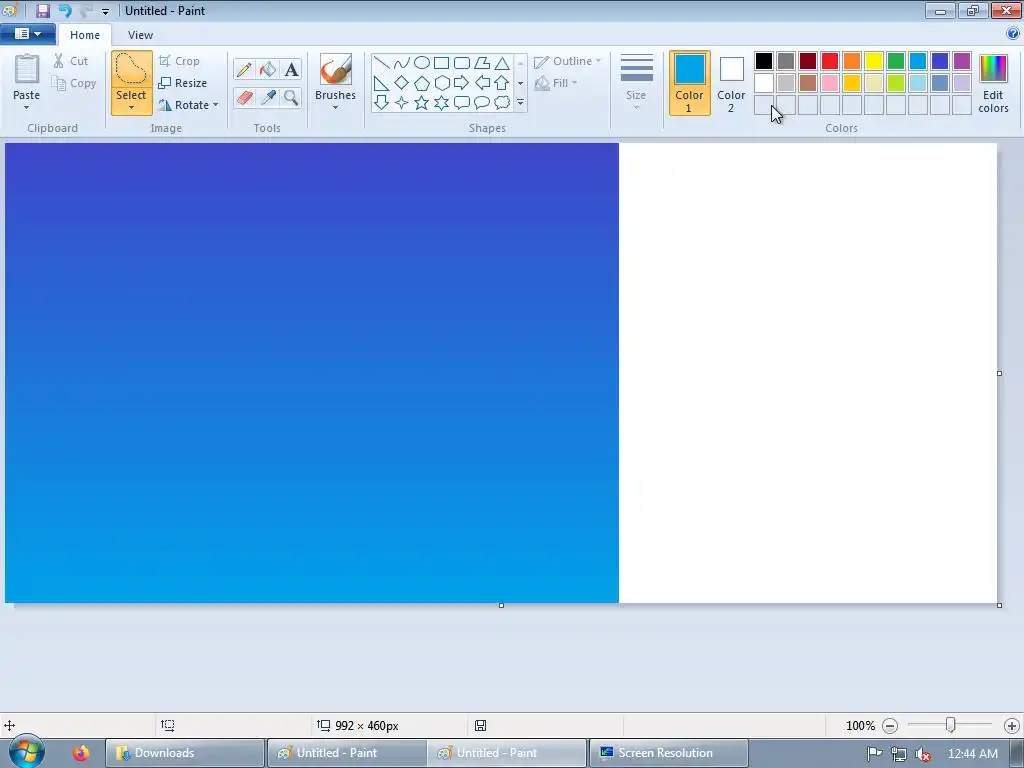
Task: Open the Downloads taskbar window
Action: tap(185, 753)
